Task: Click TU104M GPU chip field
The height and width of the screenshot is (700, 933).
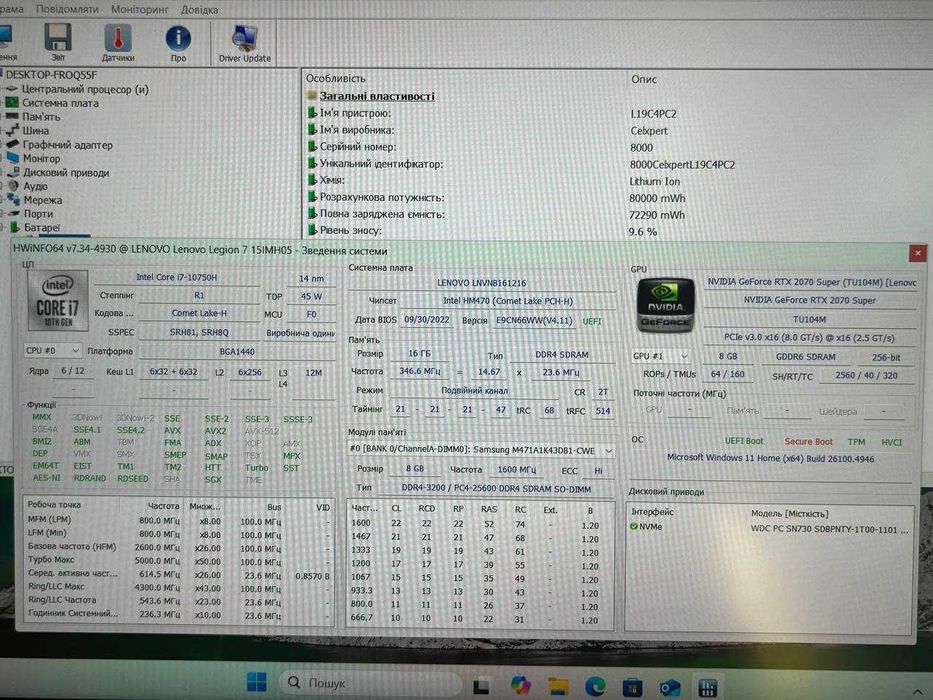Action: (x=809, y=320)
